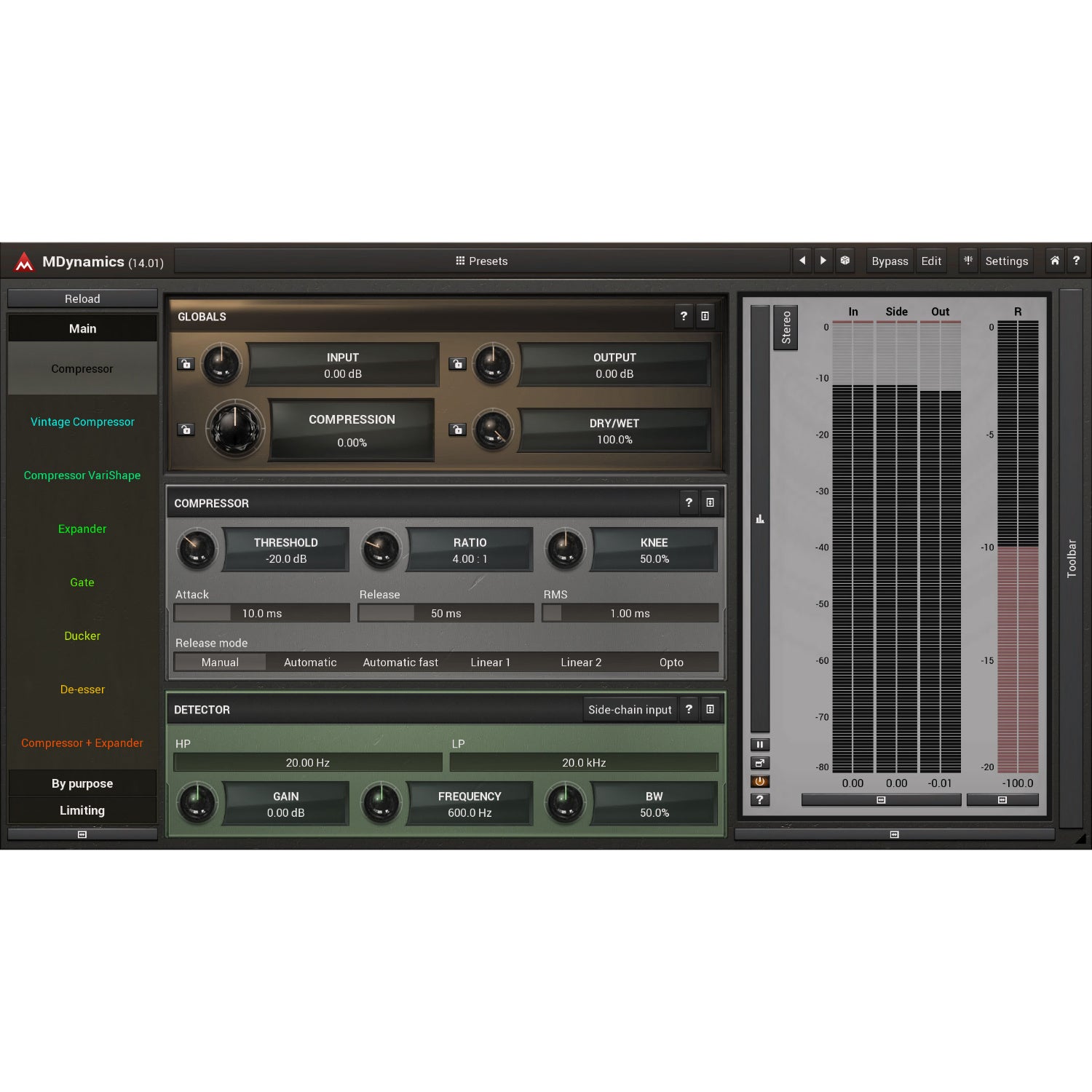Select the Vintage Compressor device
Screen dimensions: 1092x1092
coord(82,422)
